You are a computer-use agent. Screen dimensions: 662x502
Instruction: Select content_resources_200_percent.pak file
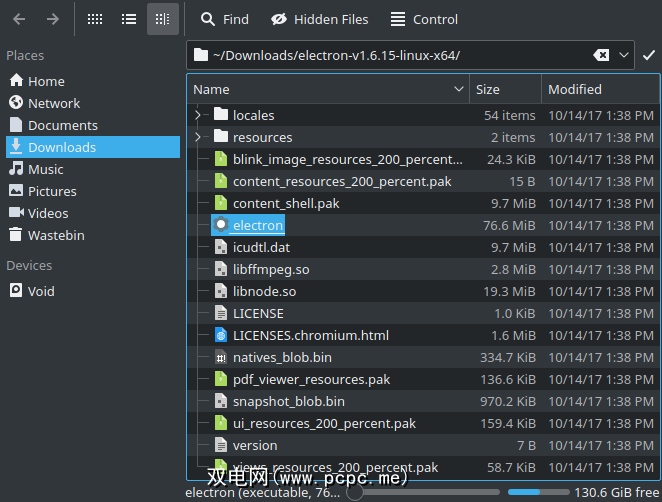click(342, 182)
